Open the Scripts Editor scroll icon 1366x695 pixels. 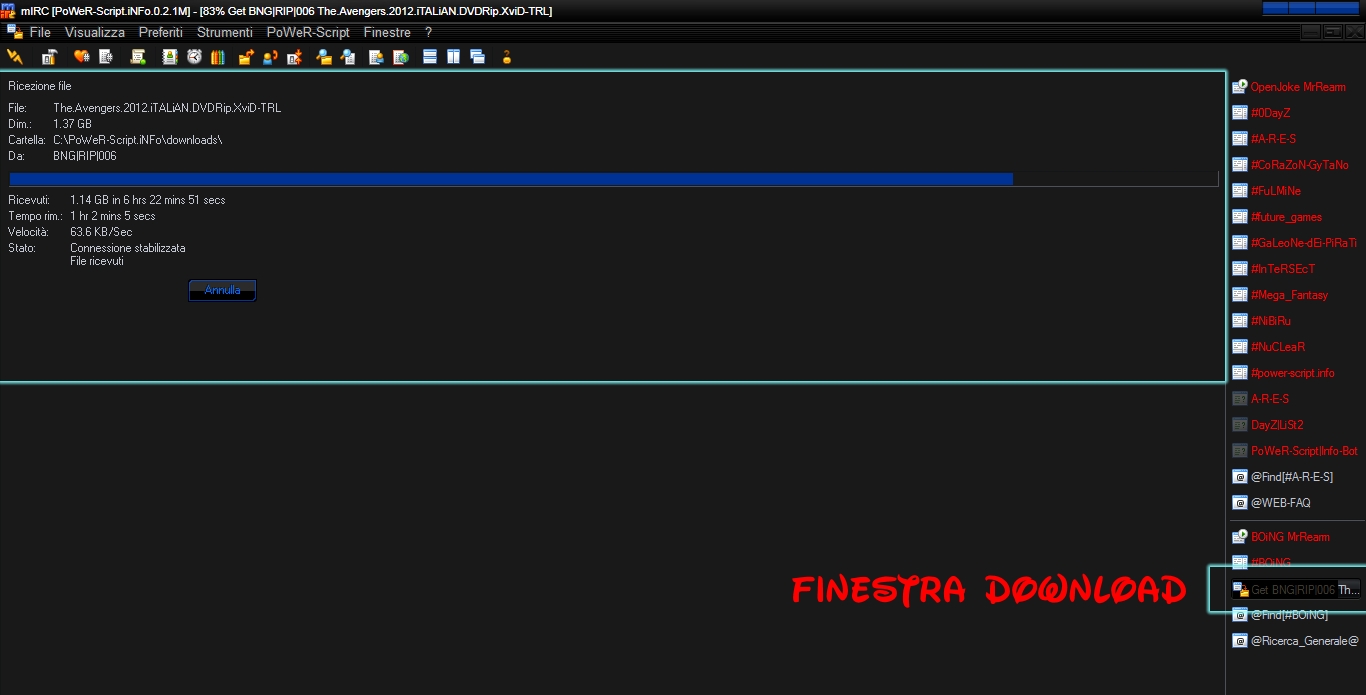(x=138, y=57)
